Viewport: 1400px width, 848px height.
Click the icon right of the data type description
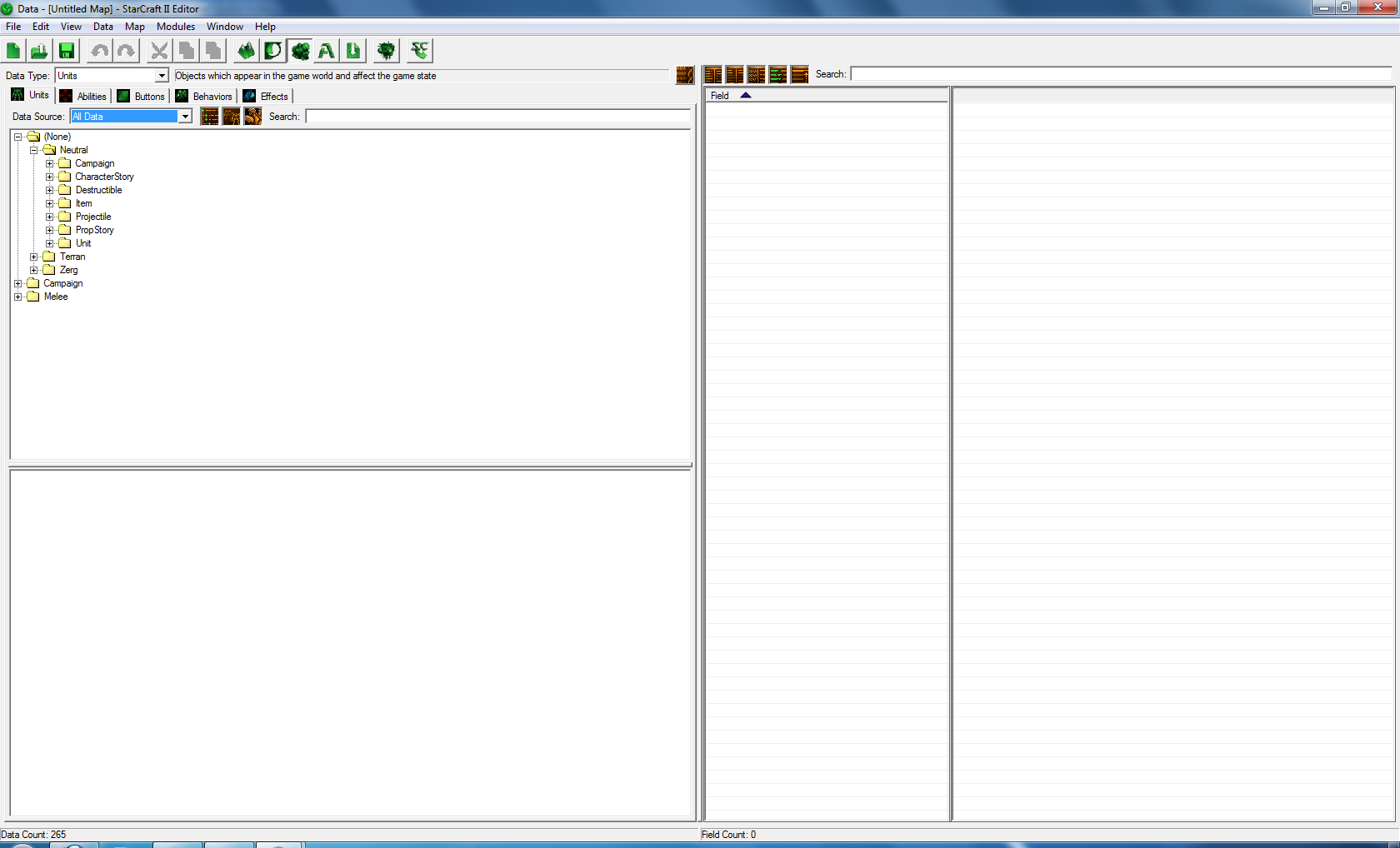[685, 75]
